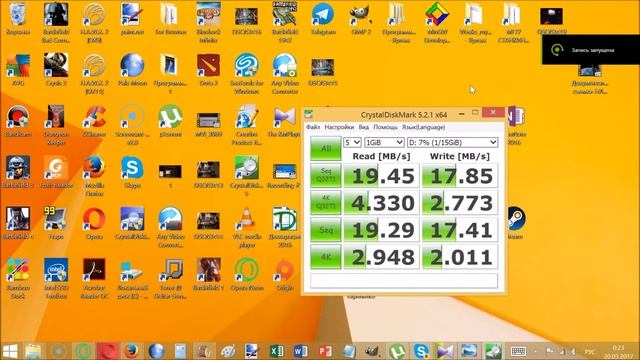640x360 pixels.
Task: Select the µTorrent desktop shortcut
Action: [170, 121]
